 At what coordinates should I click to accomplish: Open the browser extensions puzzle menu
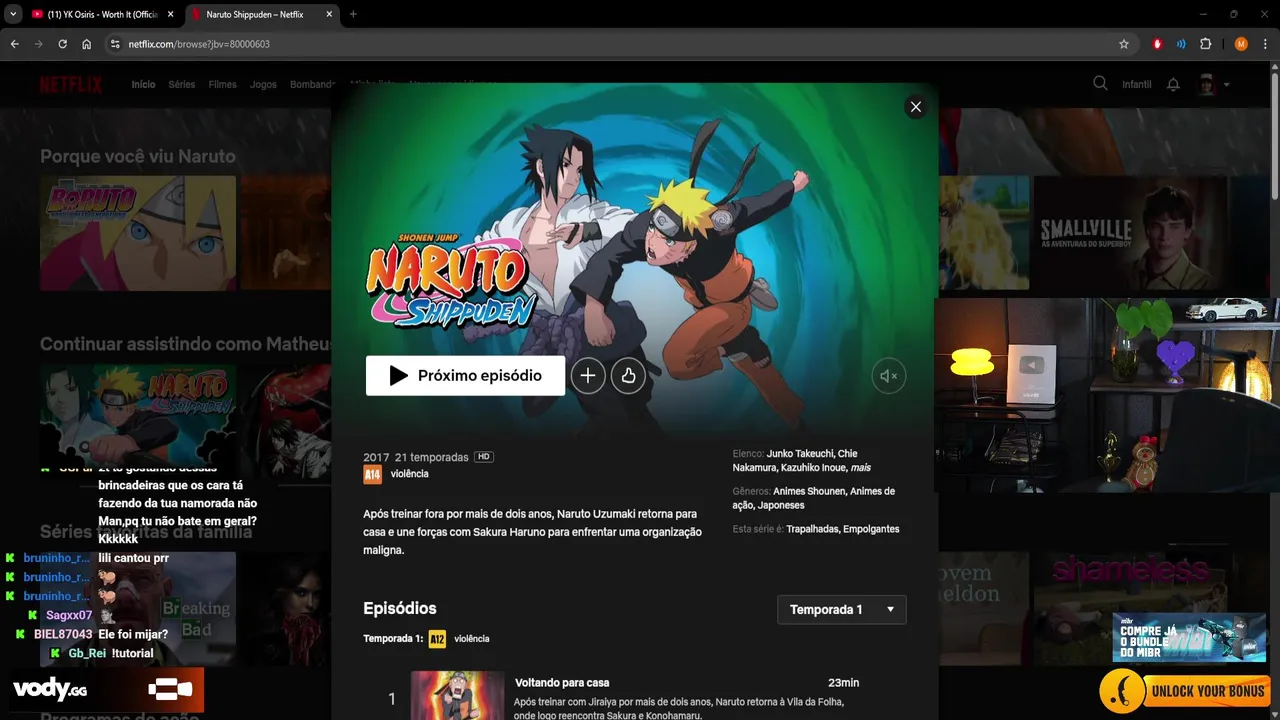tap(1205, 44)
